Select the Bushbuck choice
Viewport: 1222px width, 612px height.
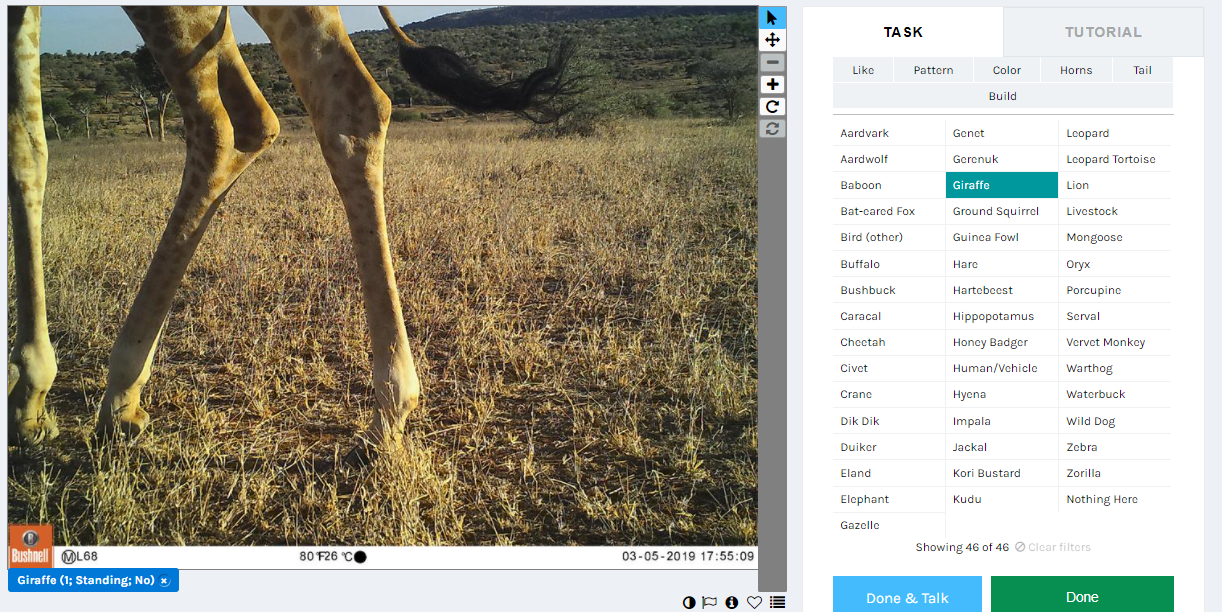tap(889, 290)
